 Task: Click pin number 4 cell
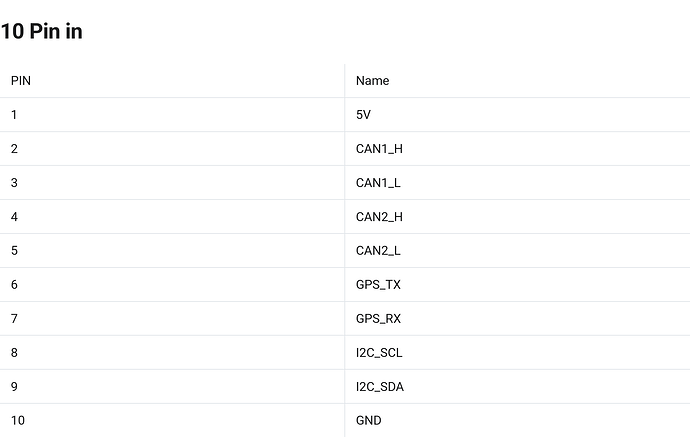(x=14, y=217)
